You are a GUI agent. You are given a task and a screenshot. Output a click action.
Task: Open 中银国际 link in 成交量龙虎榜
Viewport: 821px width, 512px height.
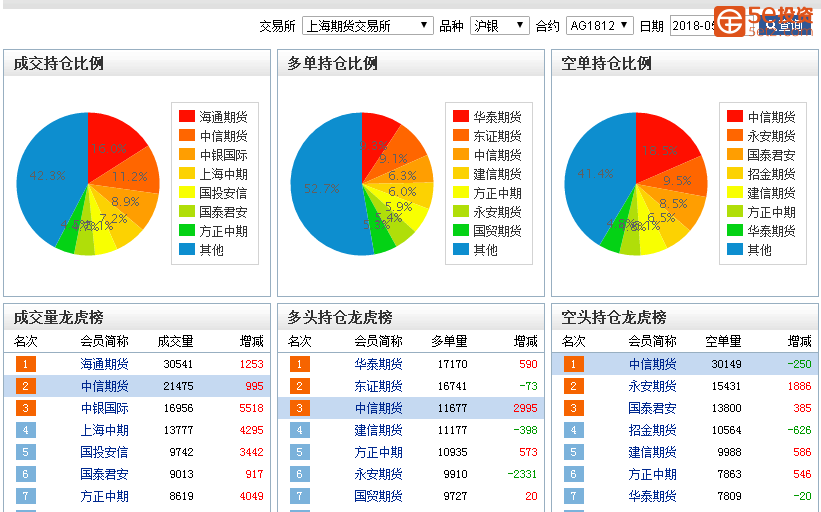point(104,408)
